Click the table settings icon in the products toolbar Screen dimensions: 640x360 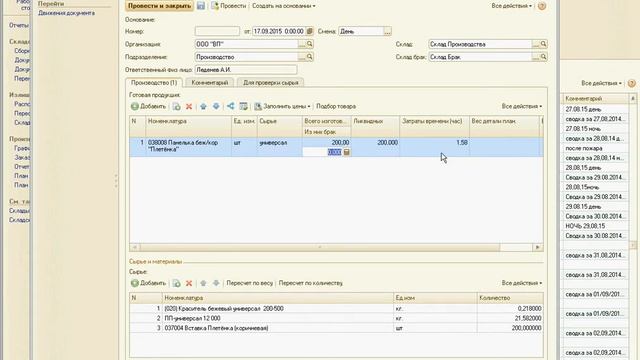[244, 106]
